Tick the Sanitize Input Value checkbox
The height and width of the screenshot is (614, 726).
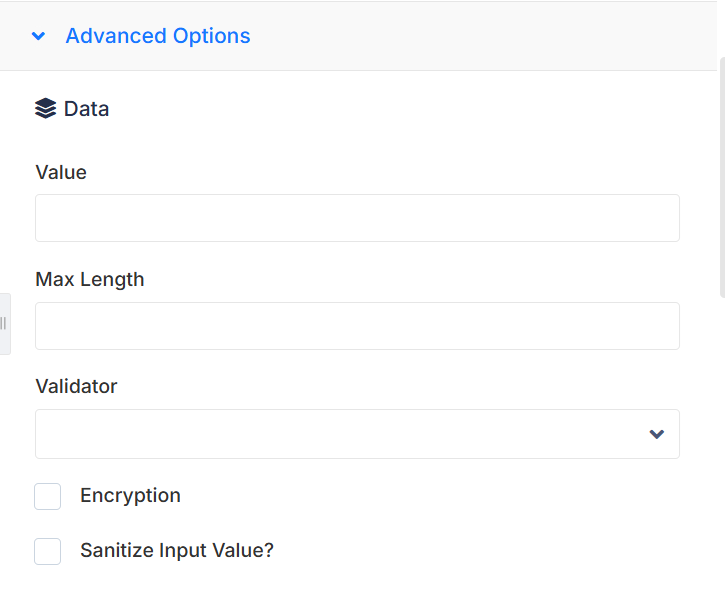[x=48, y=551]
